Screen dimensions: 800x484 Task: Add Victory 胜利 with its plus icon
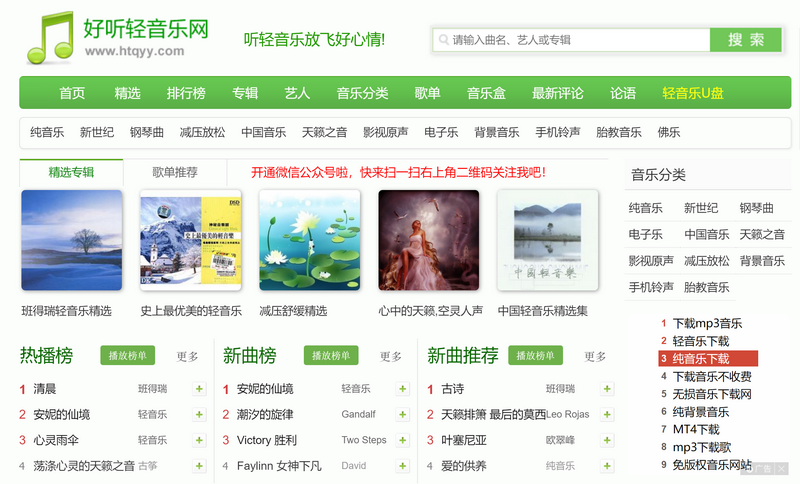pos(403,440)
